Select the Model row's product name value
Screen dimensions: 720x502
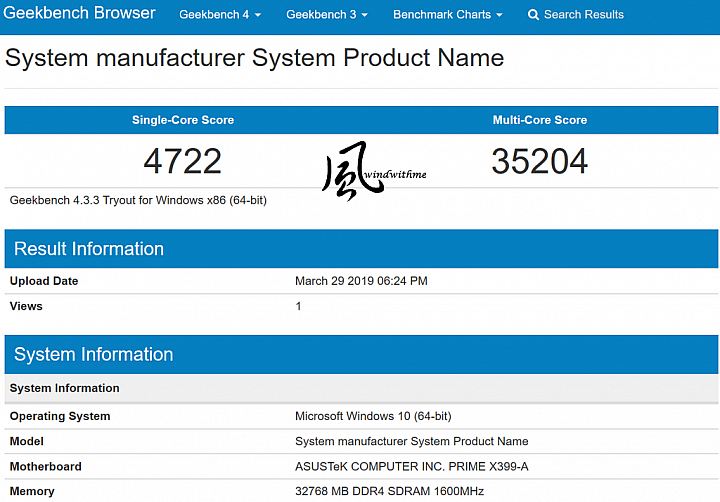click(411, 441)
